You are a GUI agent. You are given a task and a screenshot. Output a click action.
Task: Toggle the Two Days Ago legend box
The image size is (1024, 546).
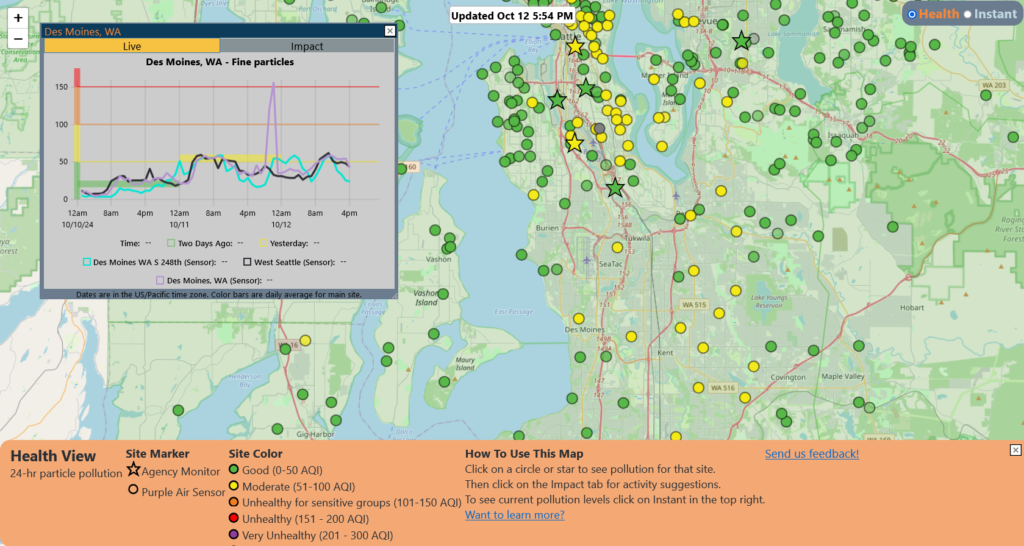click(x=171, y=243)
